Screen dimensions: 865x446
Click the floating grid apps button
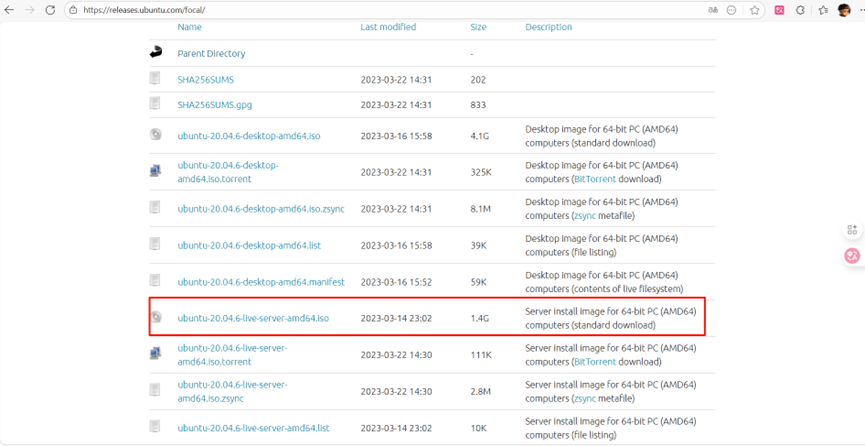(x=852, y=230)
